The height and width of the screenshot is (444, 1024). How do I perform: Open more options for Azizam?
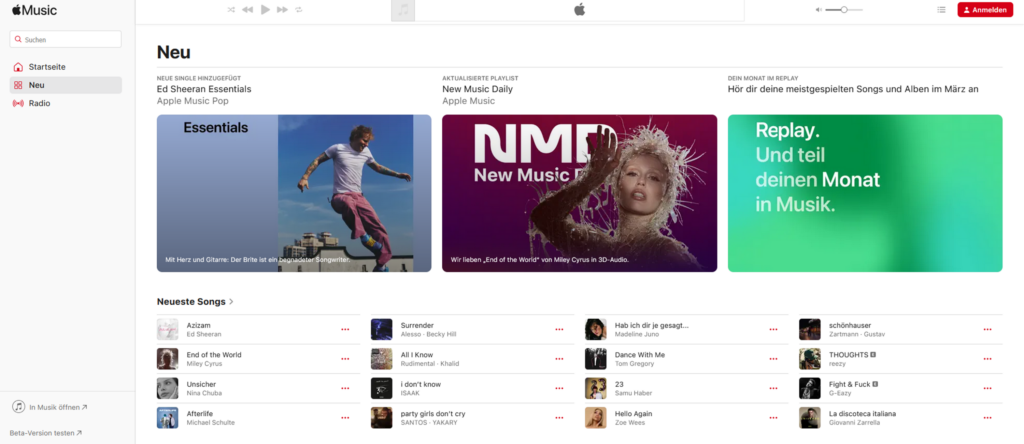pos(345,330)
